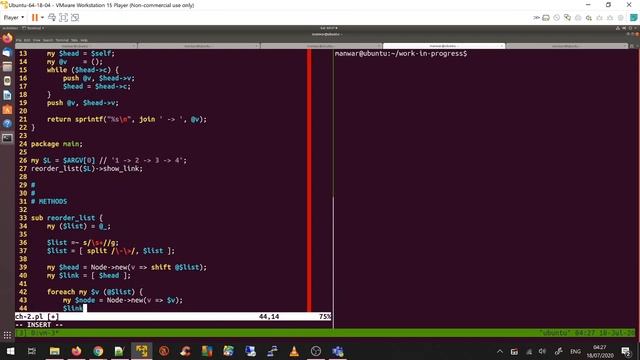The height and width of the screenshot is (360, 640).
Task: Click the '# METHODS' comment on line 31
Action: coord(49,202)
